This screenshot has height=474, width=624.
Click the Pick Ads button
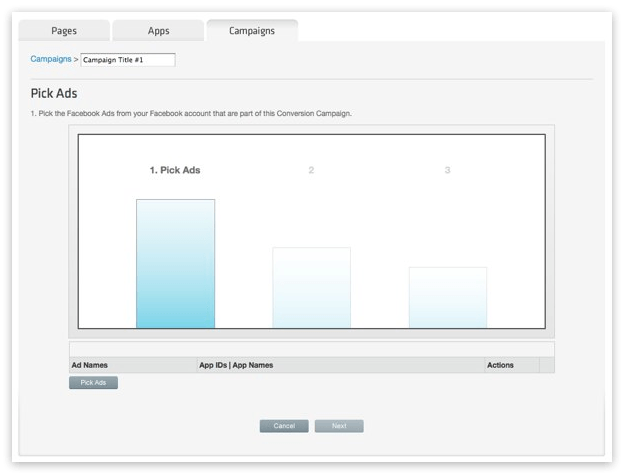click(93, 382)
